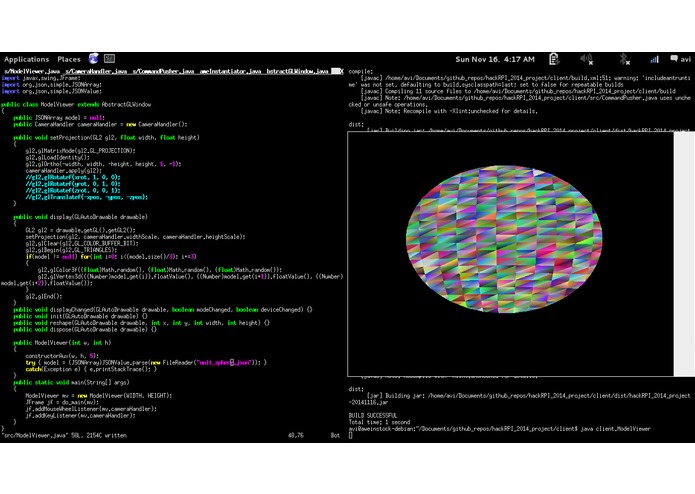Click the commented glRotatef(zrot line
The image size is (695, 494).
[x=73, y=191]
